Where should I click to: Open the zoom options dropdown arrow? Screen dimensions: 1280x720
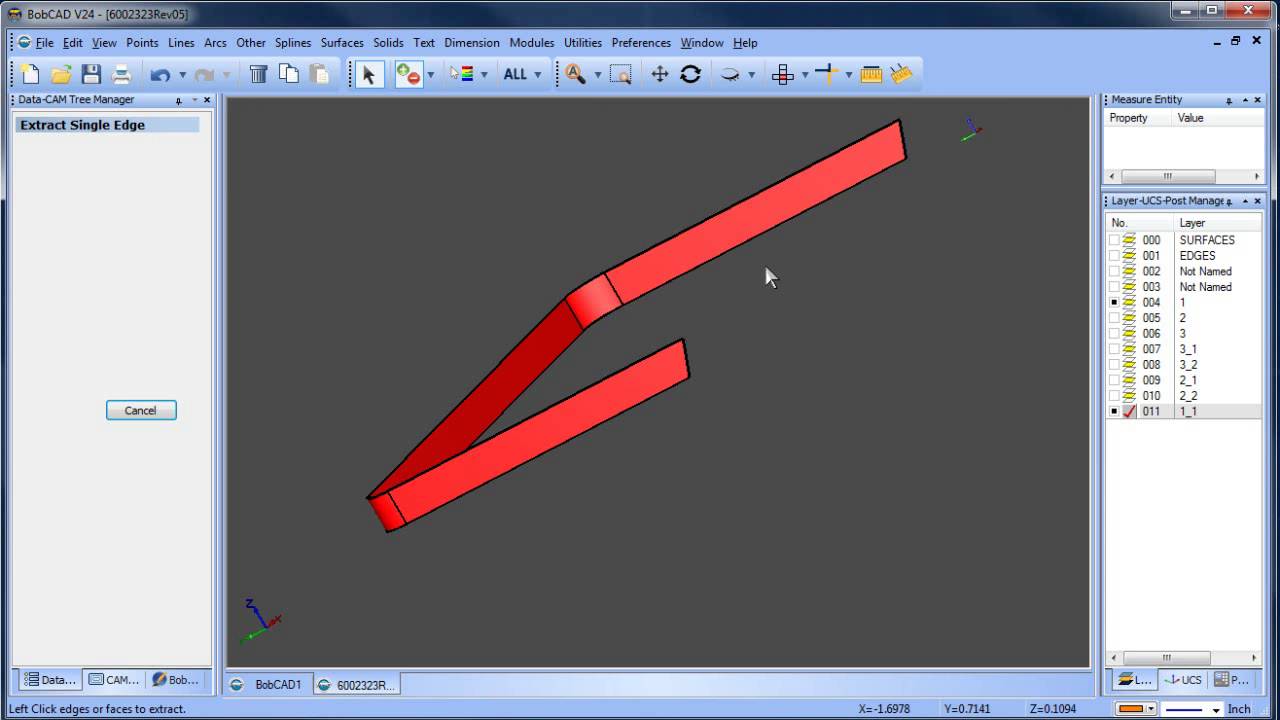pos(598,75)
